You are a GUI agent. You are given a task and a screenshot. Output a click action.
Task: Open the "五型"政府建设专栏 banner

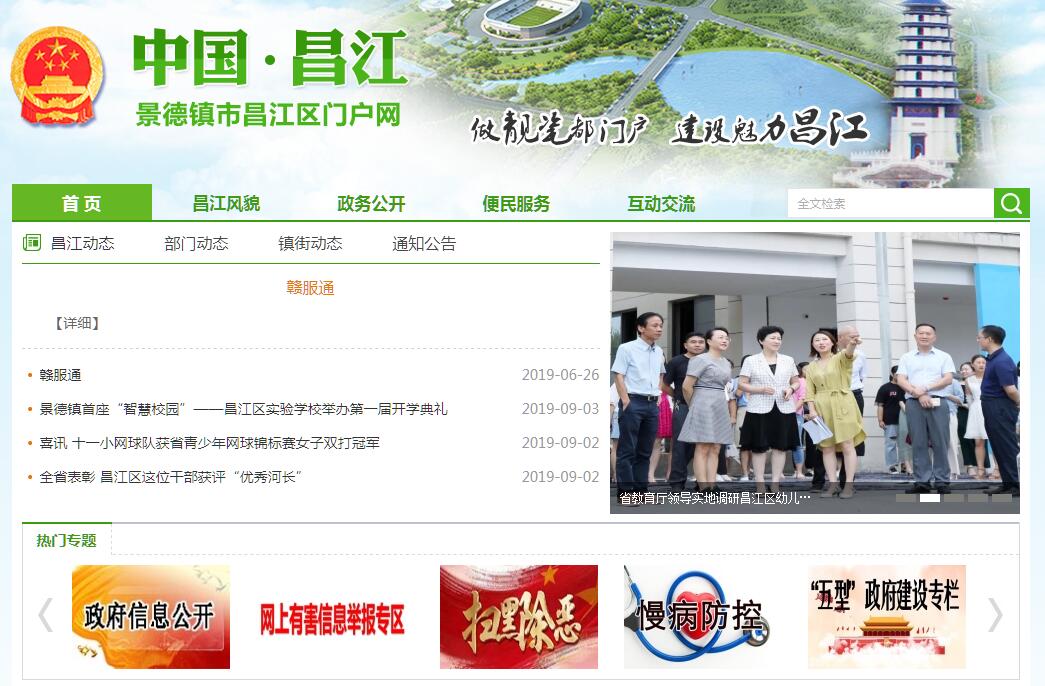(x=886, y=617)
